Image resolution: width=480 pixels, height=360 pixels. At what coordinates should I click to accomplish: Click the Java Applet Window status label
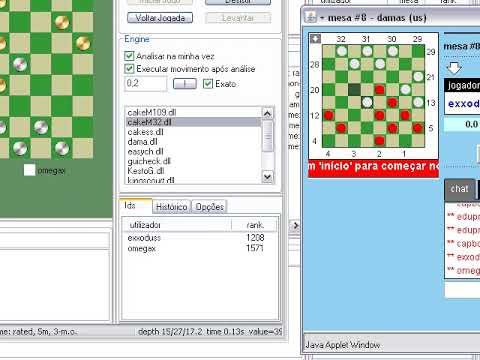point(343,345)
